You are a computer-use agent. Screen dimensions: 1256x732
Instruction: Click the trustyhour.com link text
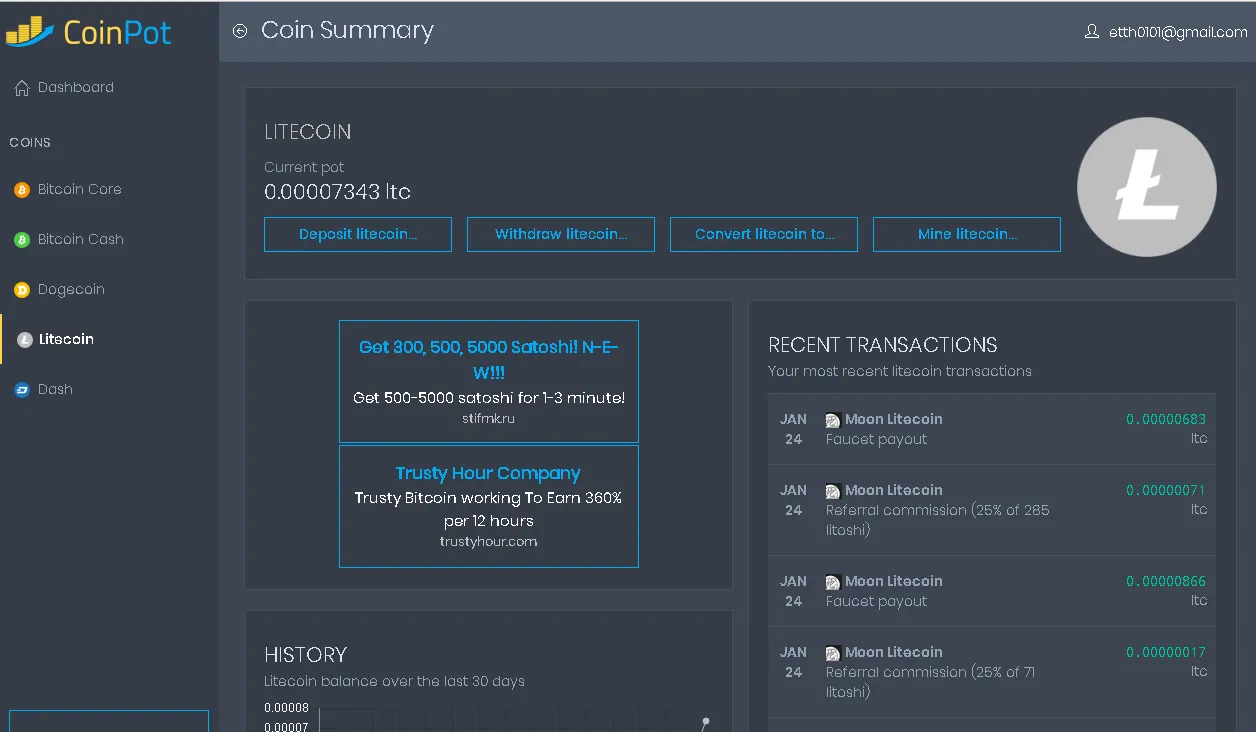[x=489, y=541]
